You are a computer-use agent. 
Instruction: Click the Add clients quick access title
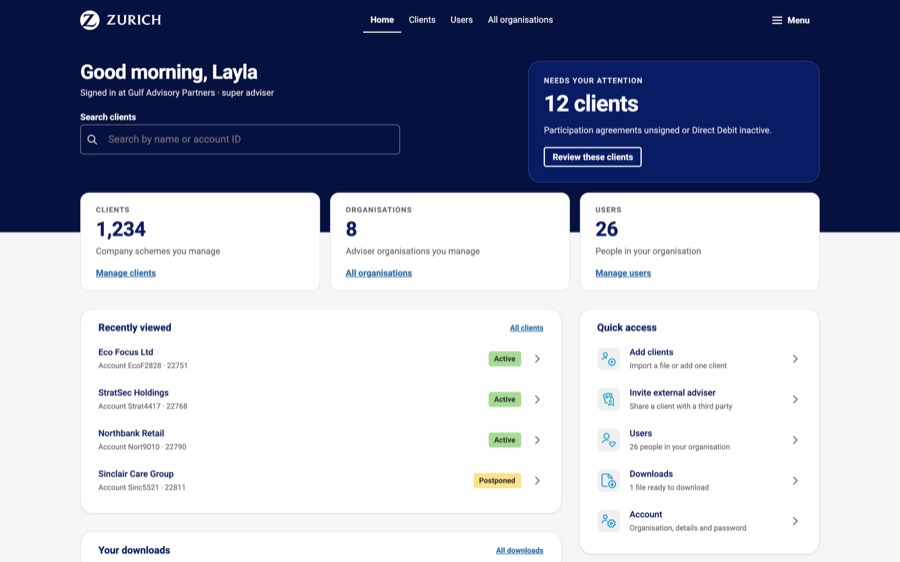pyautogui.click(x=651, y=352)
